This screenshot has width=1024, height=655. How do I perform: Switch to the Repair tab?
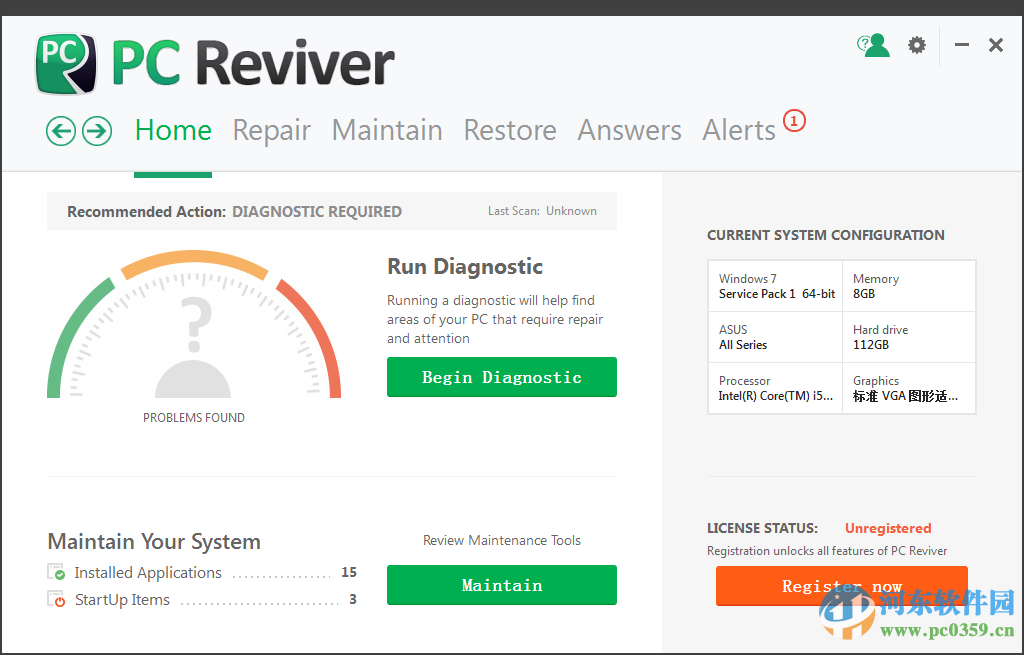coord(271,130)
